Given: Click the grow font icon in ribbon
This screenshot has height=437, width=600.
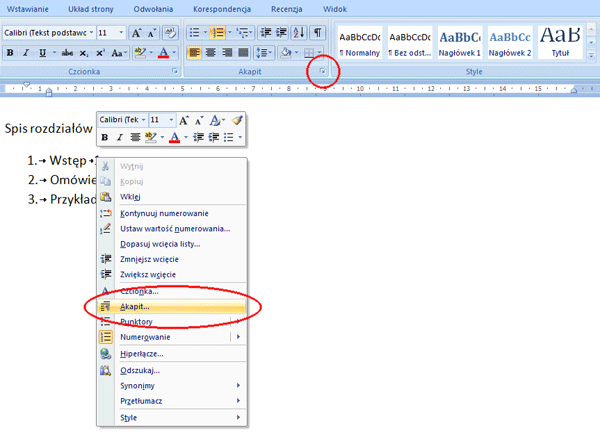Looking at the screenshot, I should (x=136, y=33).
